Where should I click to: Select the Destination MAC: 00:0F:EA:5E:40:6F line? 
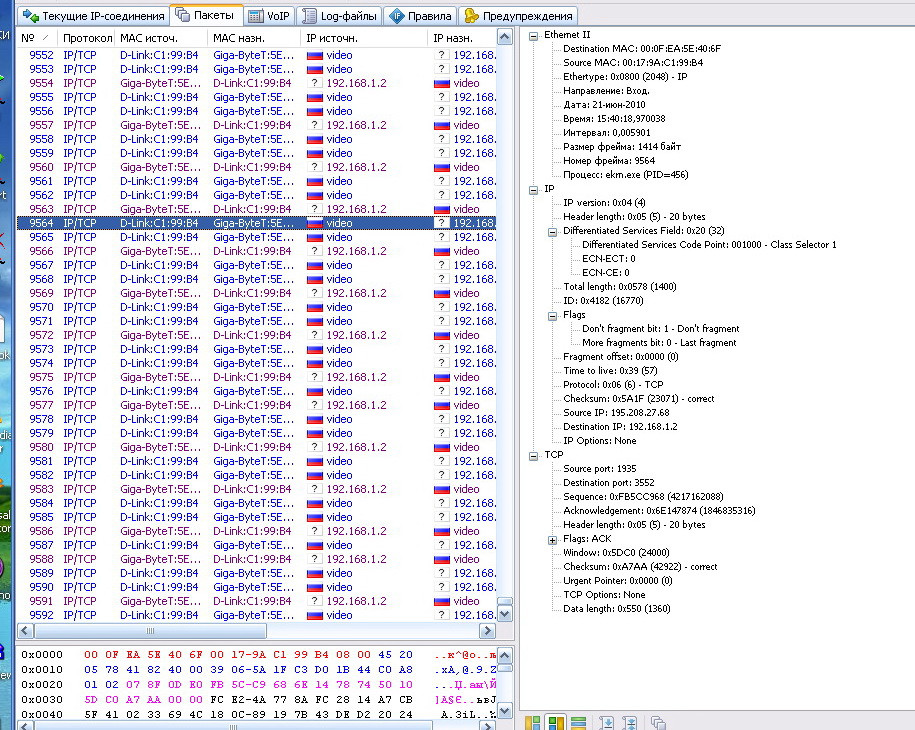click(642, 49)
